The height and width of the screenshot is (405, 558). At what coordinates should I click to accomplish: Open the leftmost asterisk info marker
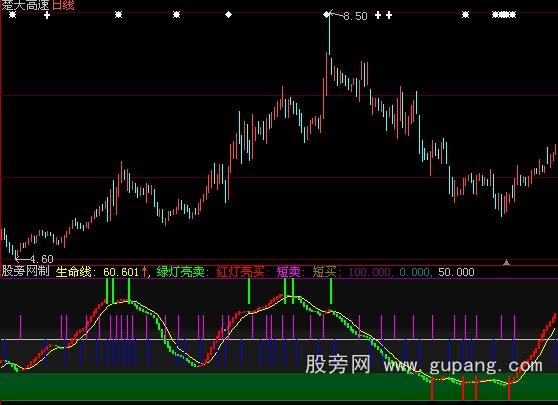point(12,15)
